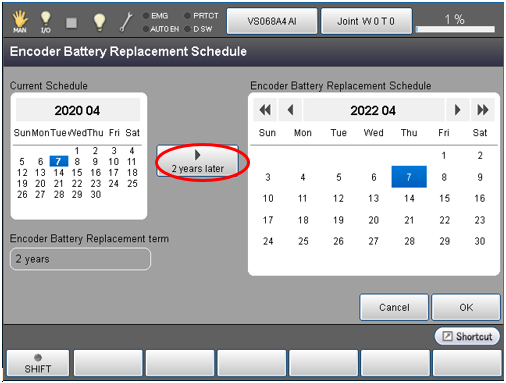Viewport: 506px width, 383px height.
Task: Go to next month with right arrow
Action: pos(457,110)
